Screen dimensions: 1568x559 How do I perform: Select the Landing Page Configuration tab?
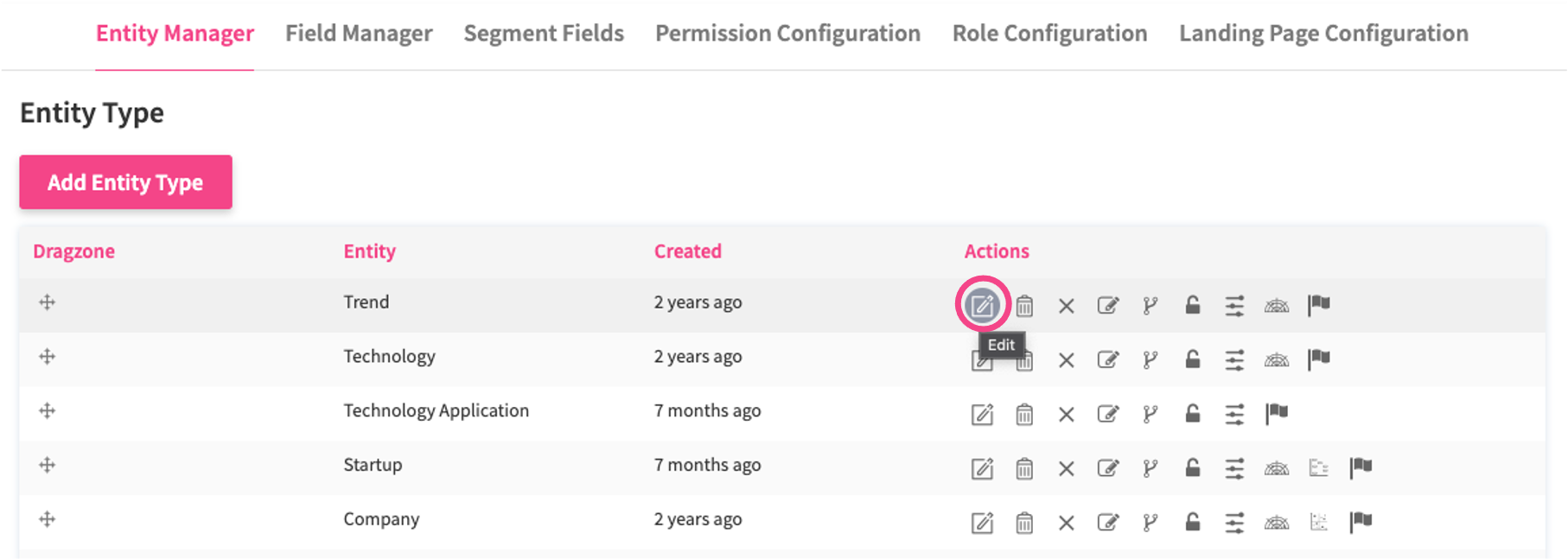pyautogui.click(x=1323, y=34)
